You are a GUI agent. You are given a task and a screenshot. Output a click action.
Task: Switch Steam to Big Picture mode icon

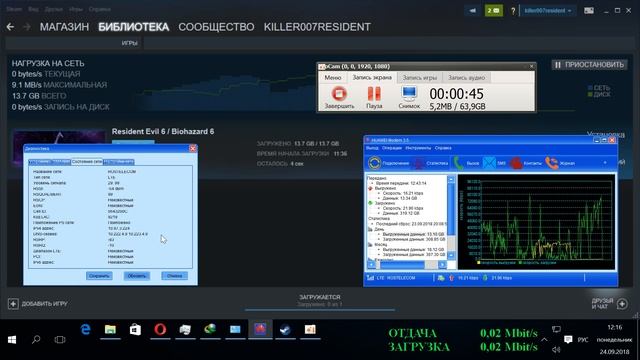click(x=589, y=11)
